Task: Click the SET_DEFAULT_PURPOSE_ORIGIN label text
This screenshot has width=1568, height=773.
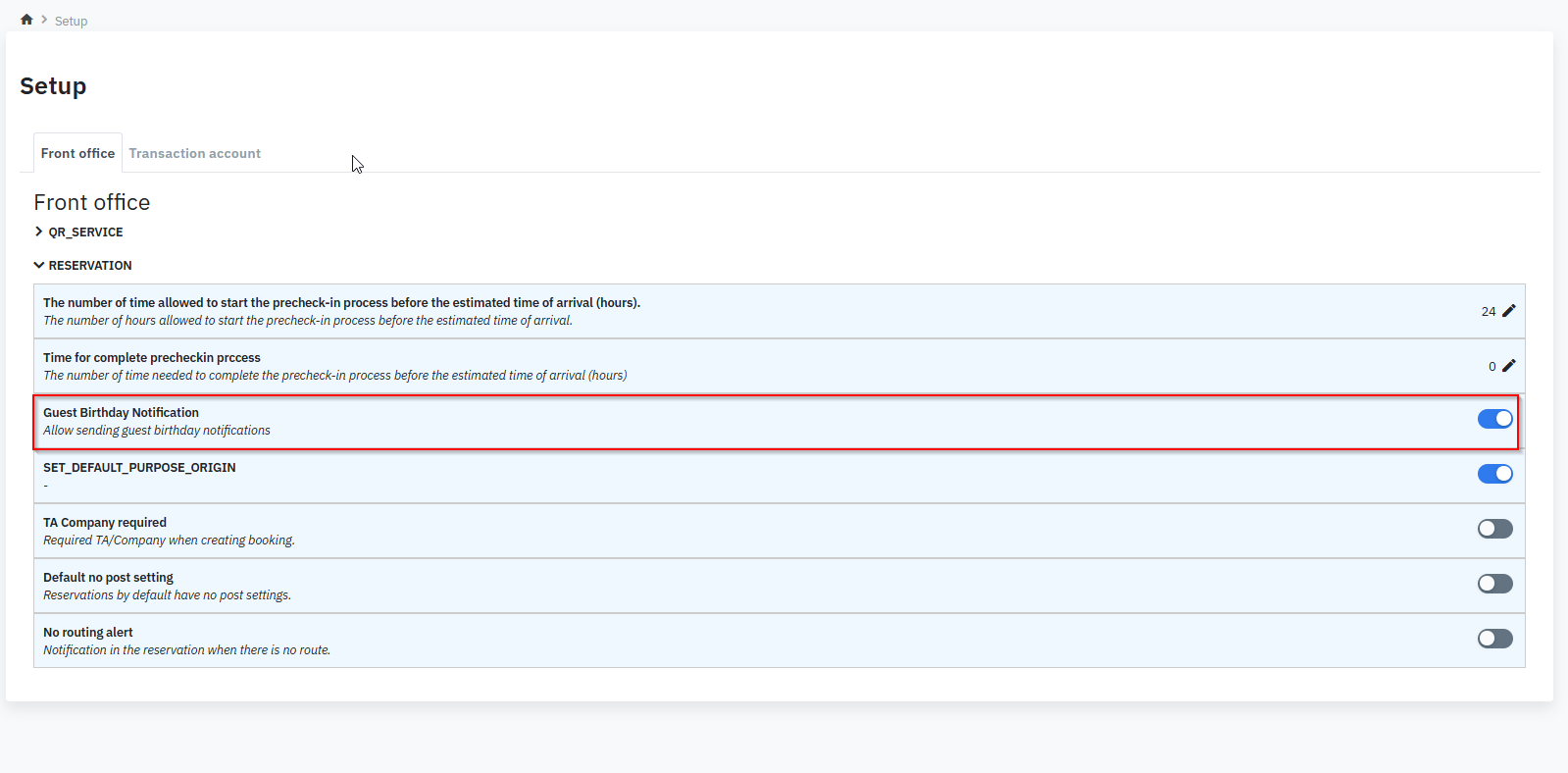Action: pyautogui.click(x=139, y=468)
